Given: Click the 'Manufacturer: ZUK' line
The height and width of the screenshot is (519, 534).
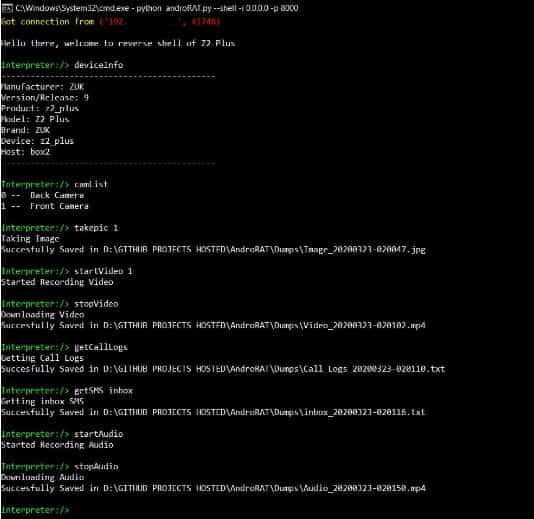Looking at the screenshot, I should (43, 86).
